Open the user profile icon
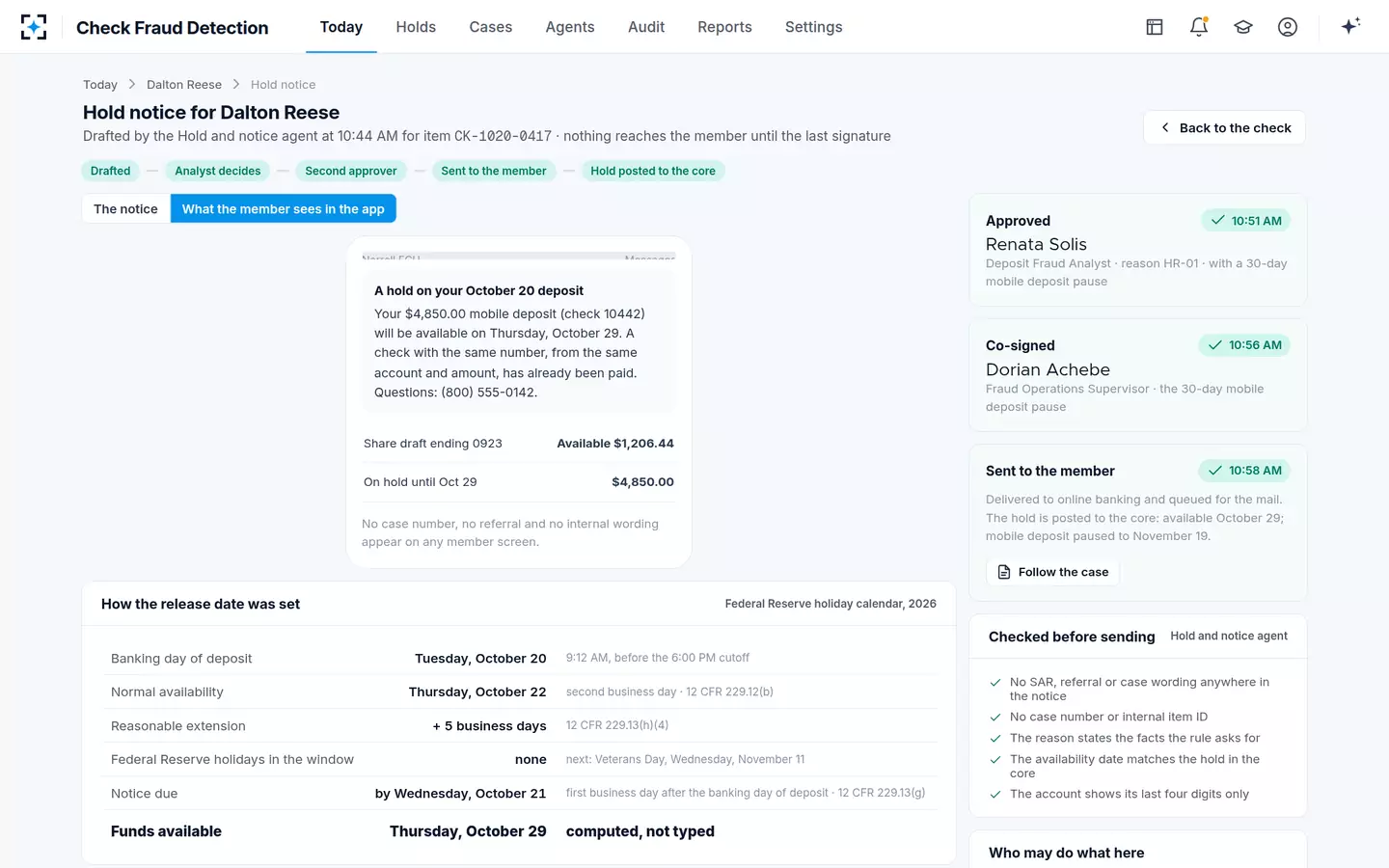This screenshot has width=1389, height=868. [x=1288, y=27]
